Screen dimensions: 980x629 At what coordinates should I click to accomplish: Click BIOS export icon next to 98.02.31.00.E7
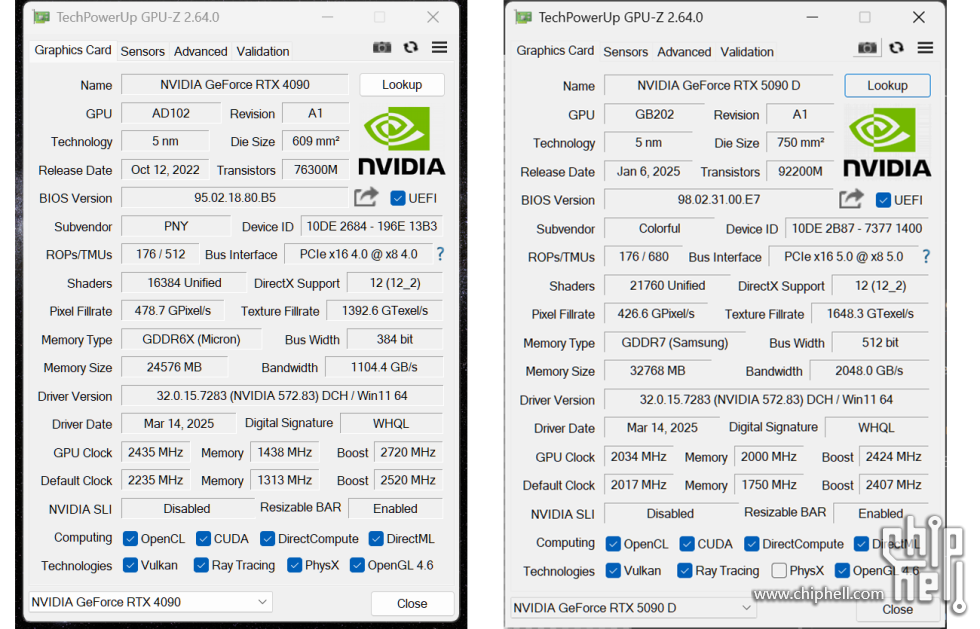click(851, 199)
